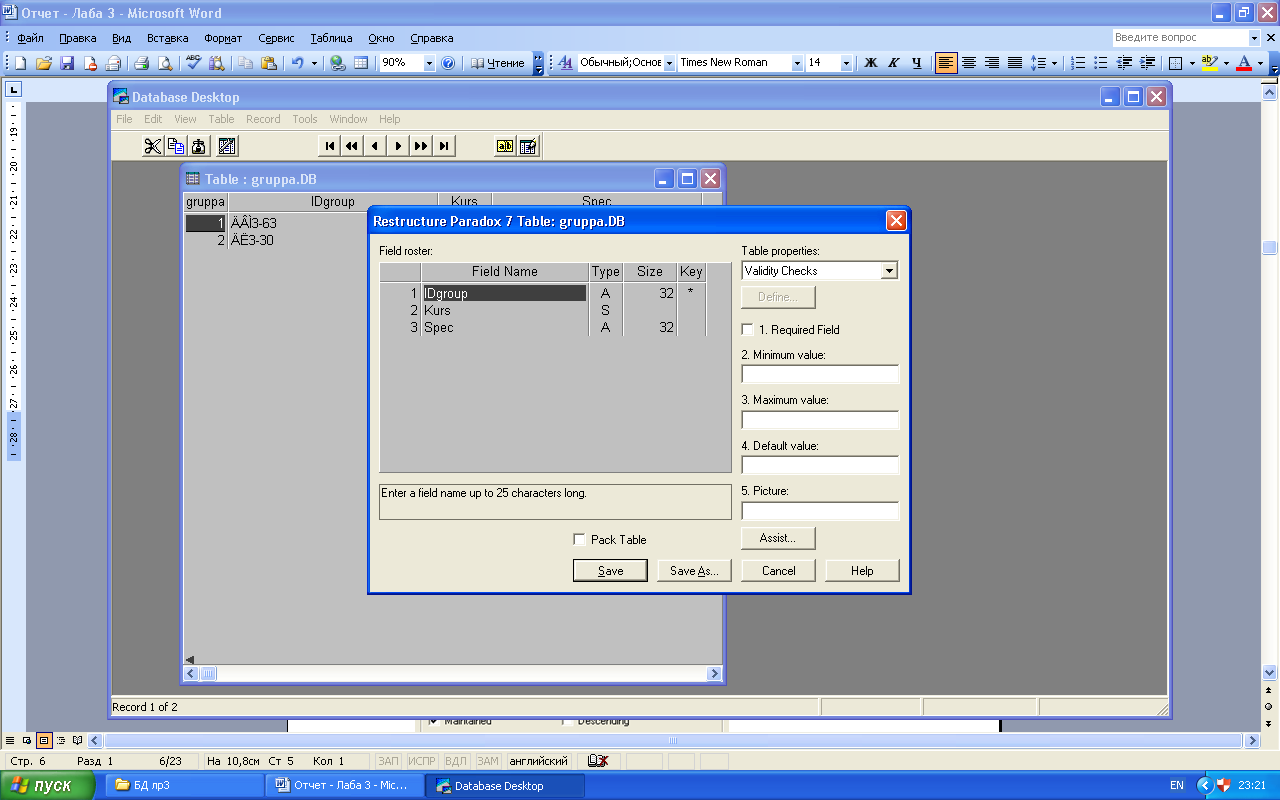The image size is (1280, 800).
Task: Open the Times New Roman font dropdown
Action: click(x=797, y=63)
